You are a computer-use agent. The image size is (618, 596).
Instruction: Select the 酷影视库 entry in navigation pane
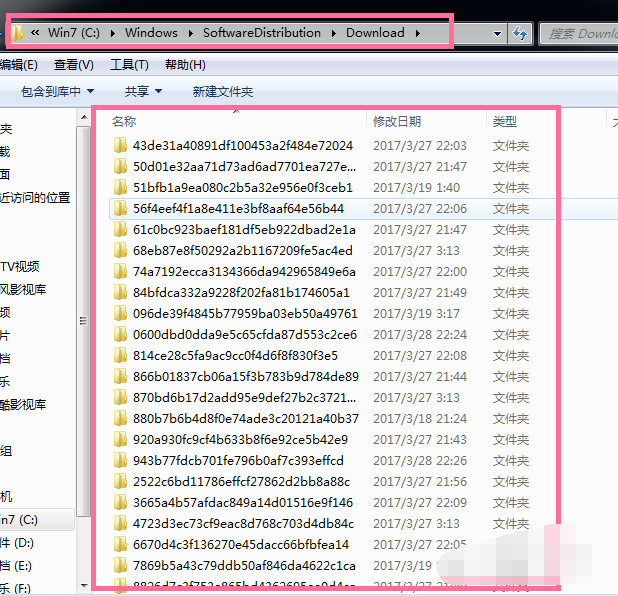pos(23,404)
